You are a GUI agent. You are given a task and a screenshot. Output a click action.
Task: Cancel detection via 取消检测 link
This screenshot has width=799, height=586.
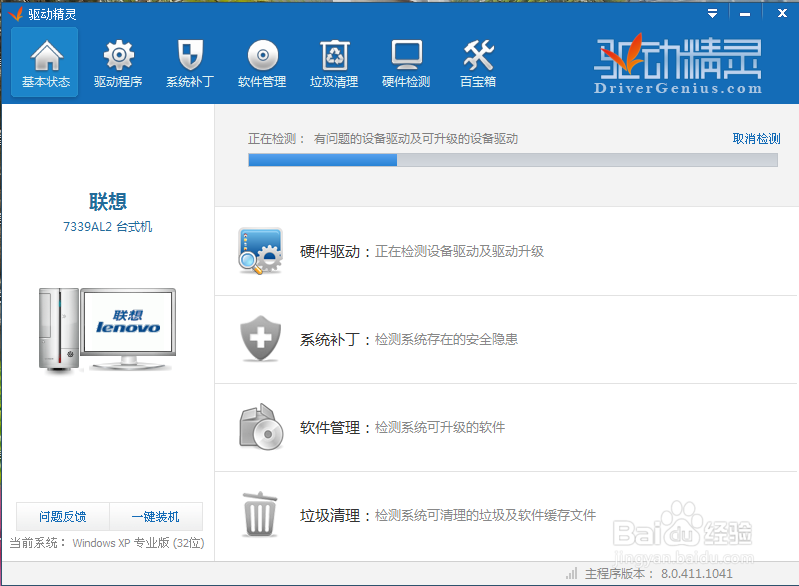pyautogui.click(x=756, y=139)
